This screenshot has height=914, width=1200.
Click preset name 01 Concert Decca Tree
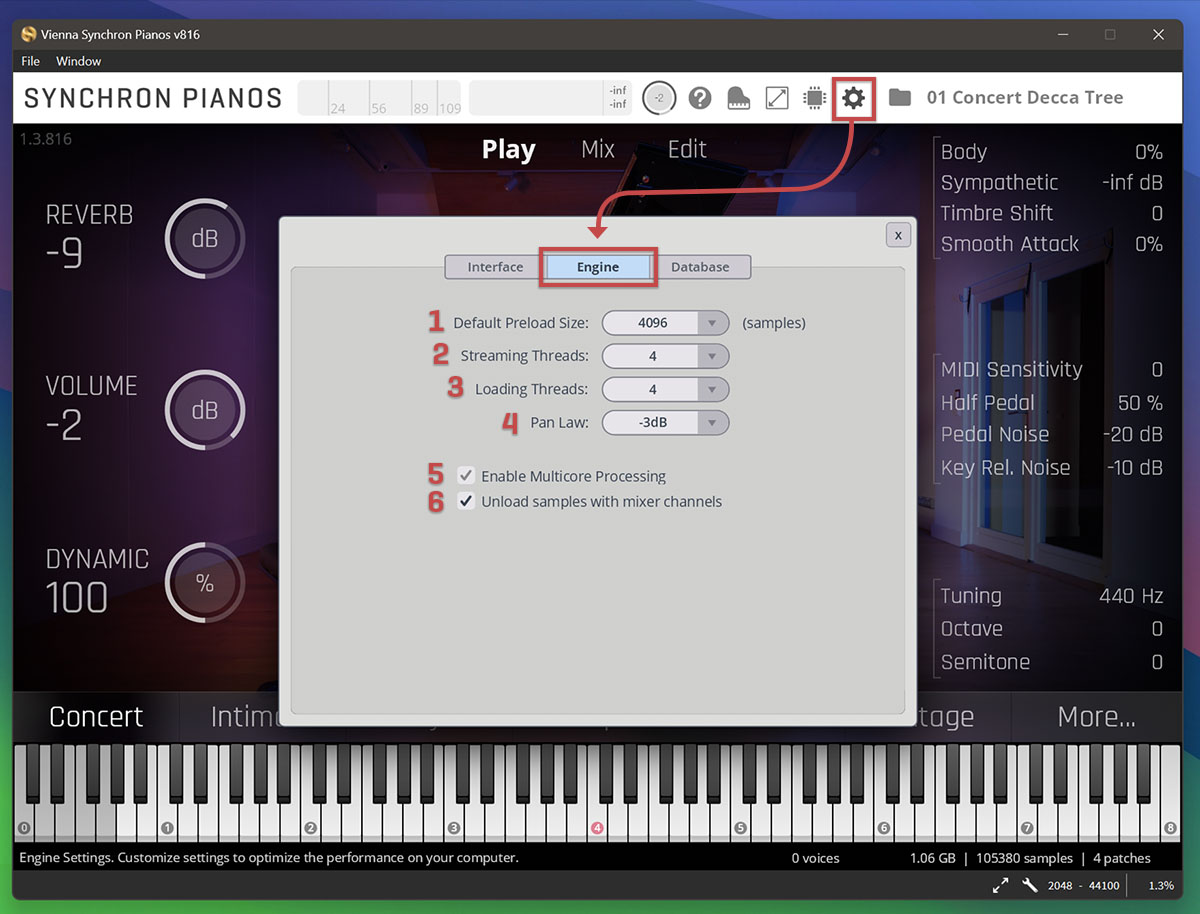(1025, 98)
